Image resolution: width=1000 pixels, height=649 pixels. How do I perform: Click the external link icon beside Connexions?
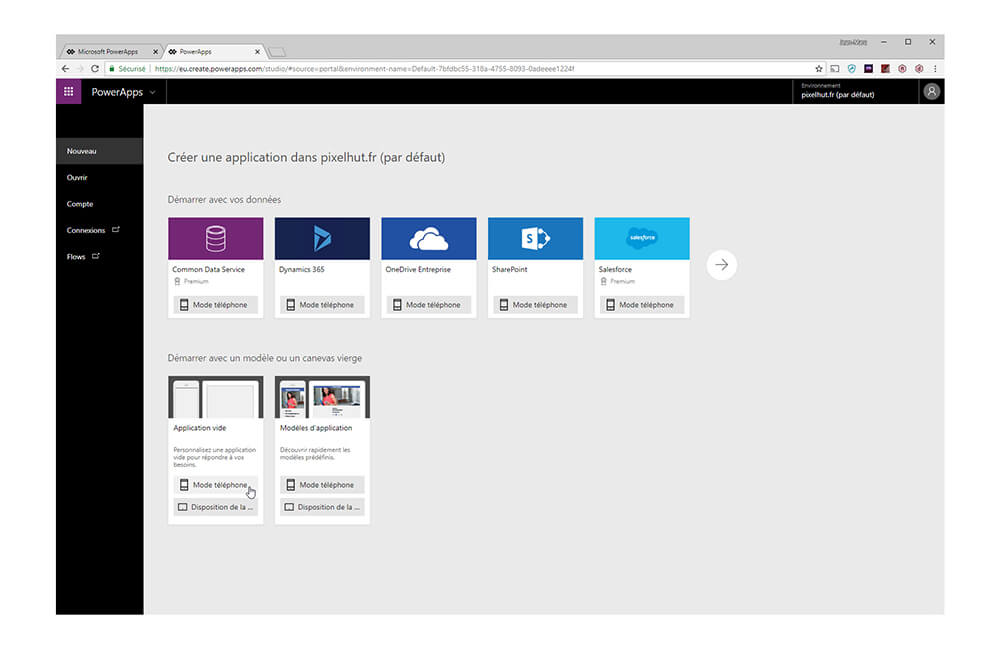115,230
